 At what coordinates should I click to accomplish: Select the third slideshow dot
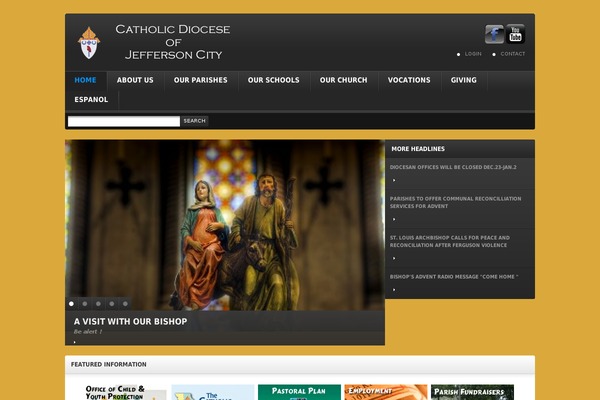[x=98, y=304]
